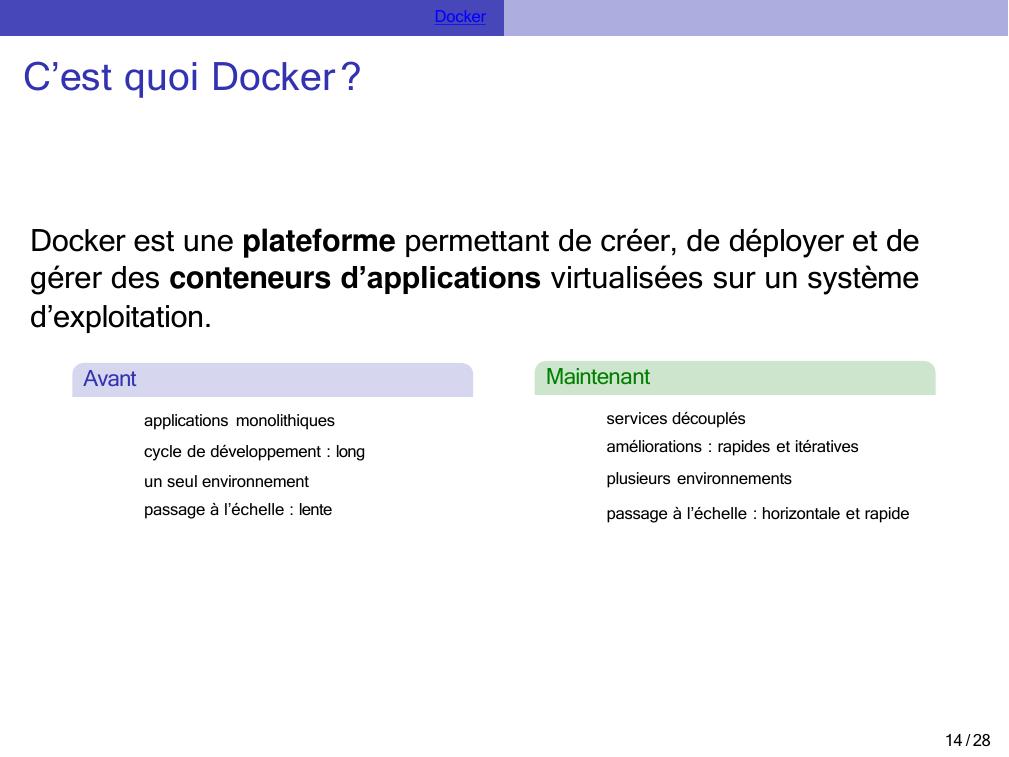Click the "applications monolithiques" item

239,421
